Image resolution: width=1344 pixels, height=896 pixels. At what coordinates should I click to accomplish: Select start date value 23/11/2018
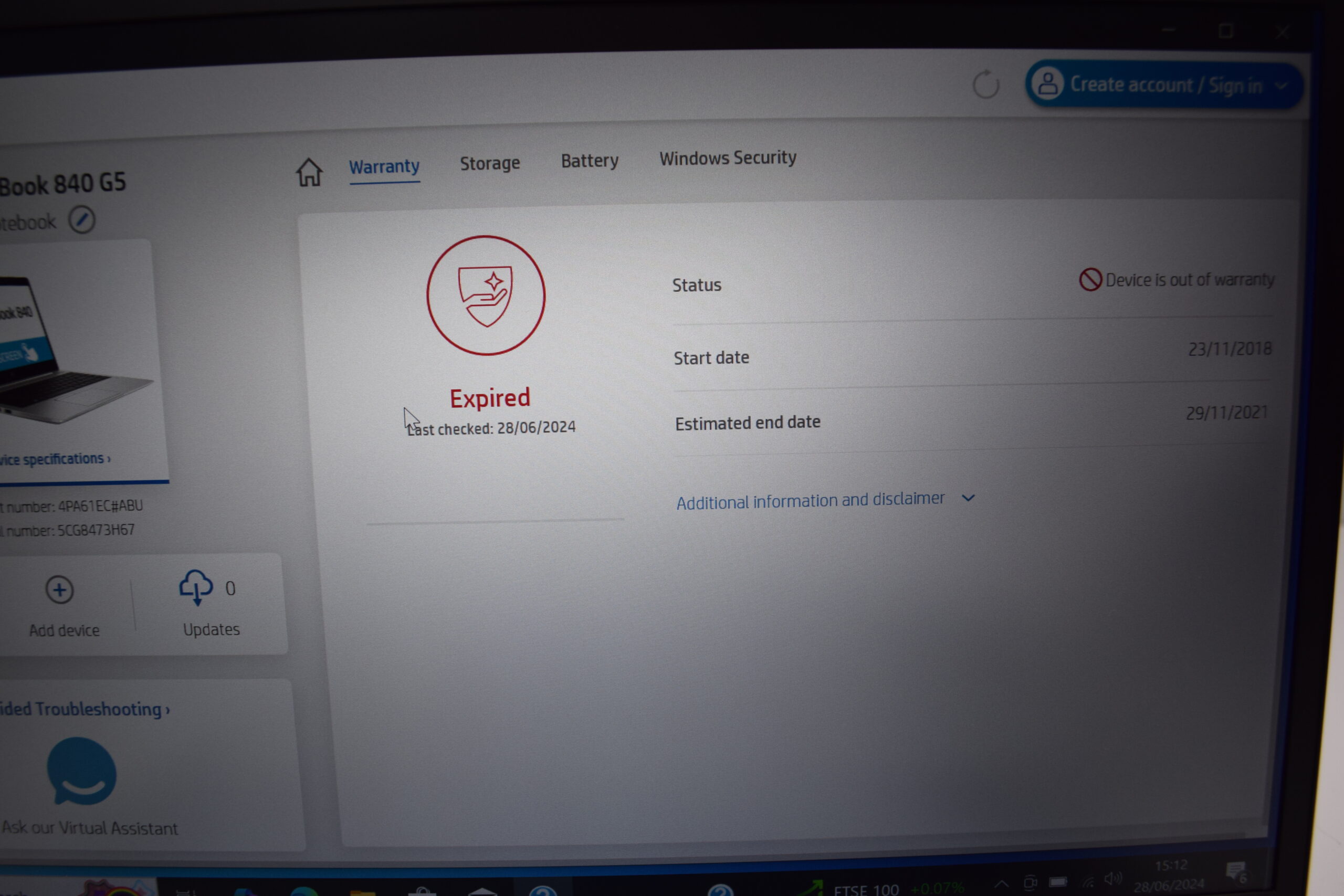[1230, 349]
